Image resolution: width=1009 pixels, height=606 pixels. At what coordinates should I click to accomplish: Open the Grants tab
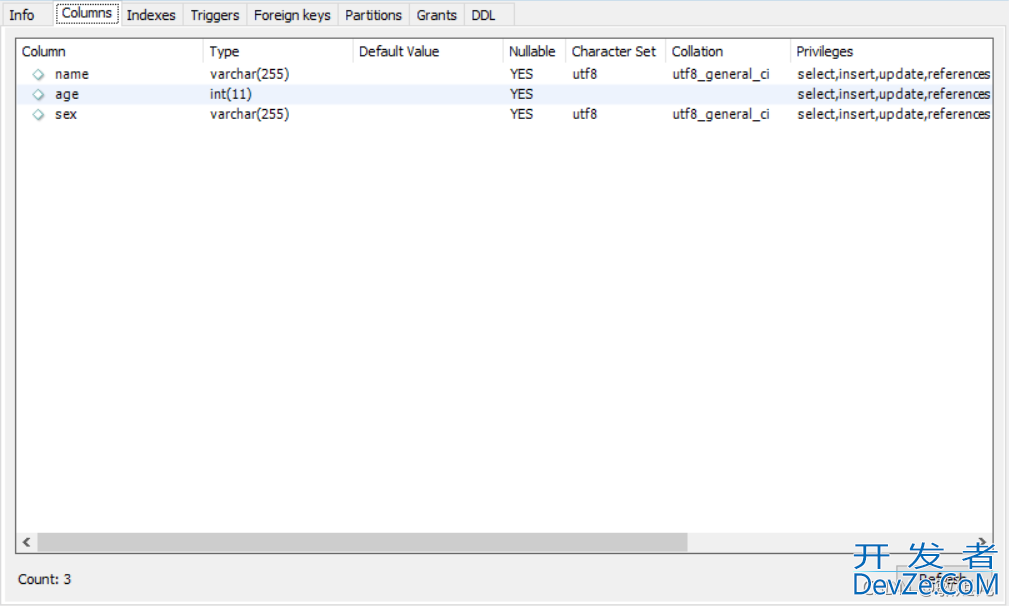436,15
